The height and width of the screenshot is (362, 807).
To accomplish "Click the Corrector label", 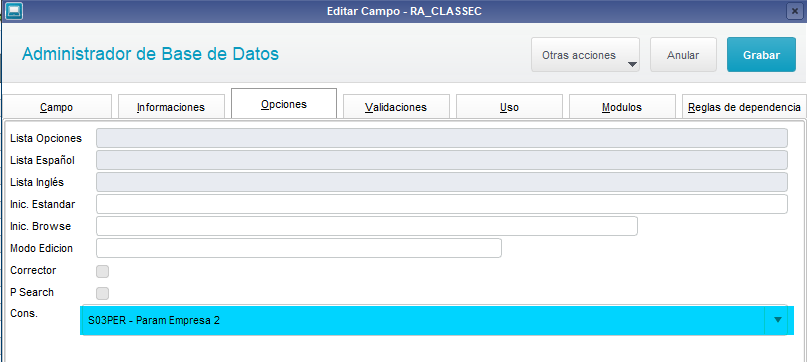I will click(33, 270).
